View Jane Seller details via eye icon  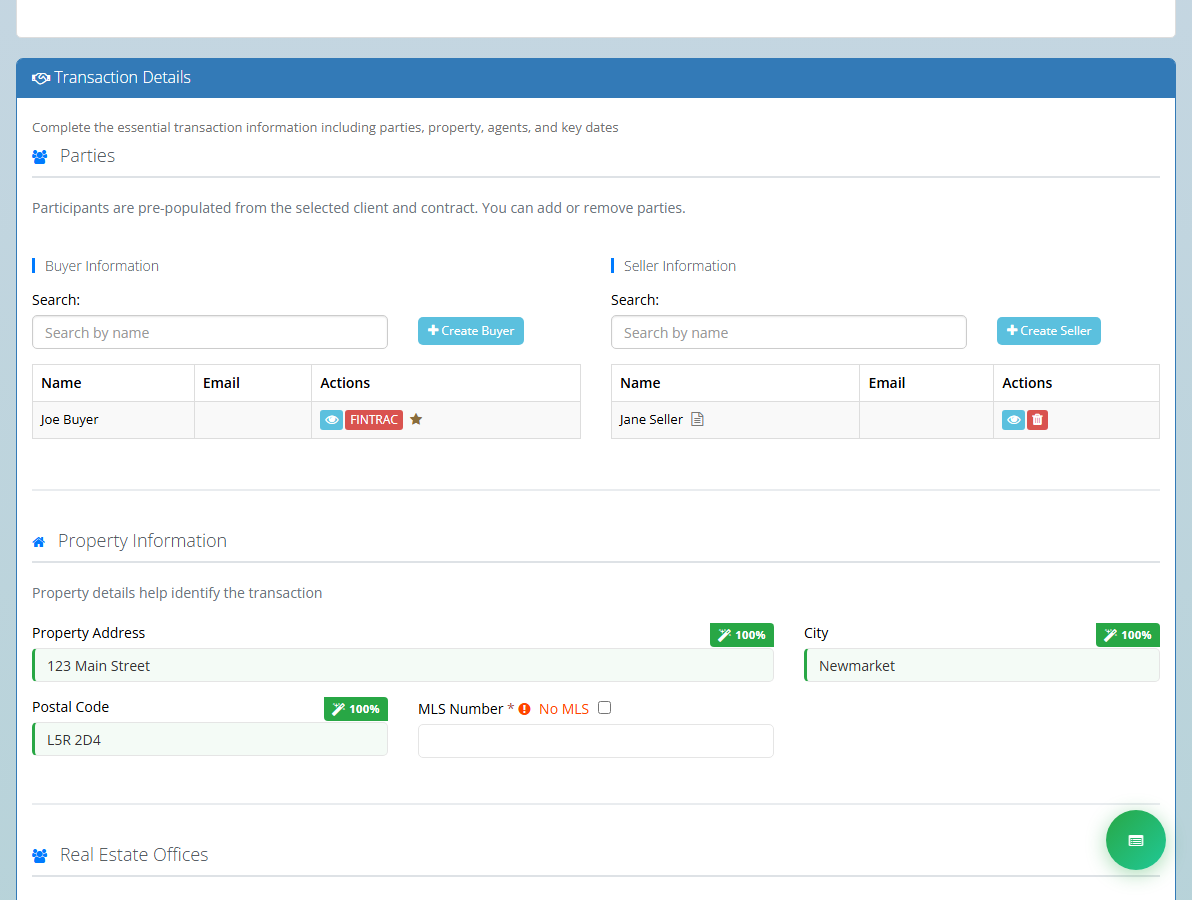[1013, 420]
